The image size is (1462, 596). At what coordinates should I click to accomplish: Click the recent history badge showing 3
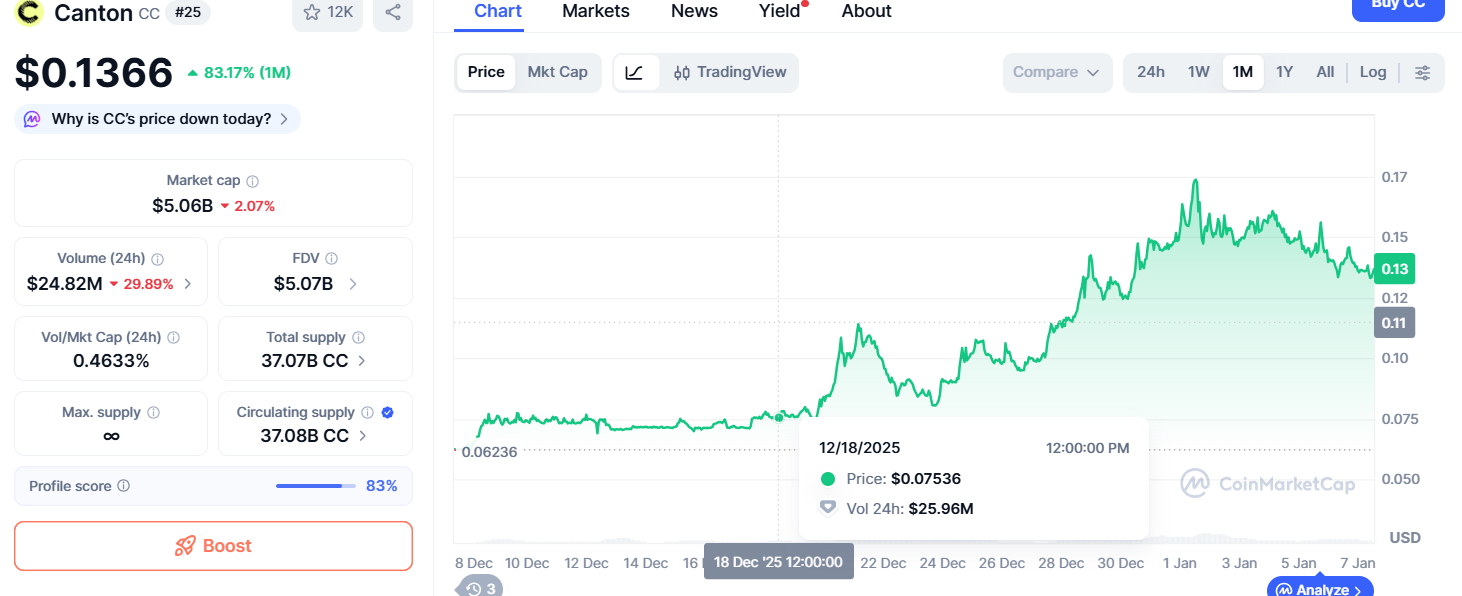coord(479,588)
